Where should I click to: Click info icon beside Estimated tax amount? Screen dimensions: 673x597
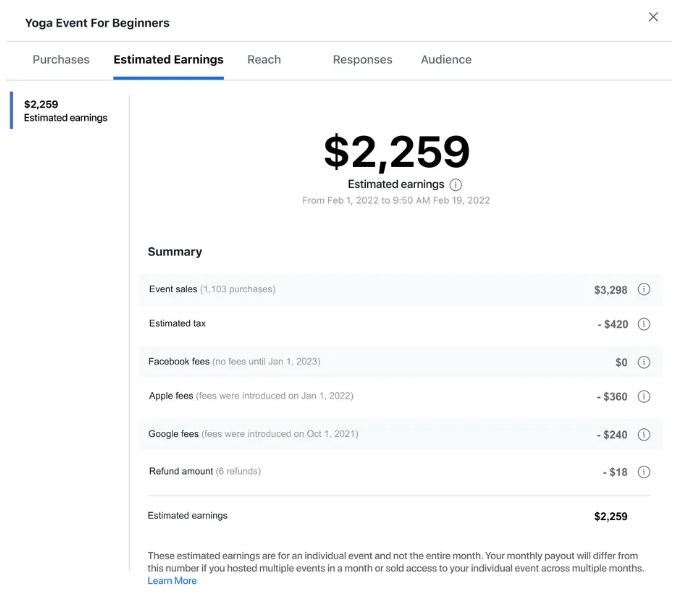(x=643, y=324)
